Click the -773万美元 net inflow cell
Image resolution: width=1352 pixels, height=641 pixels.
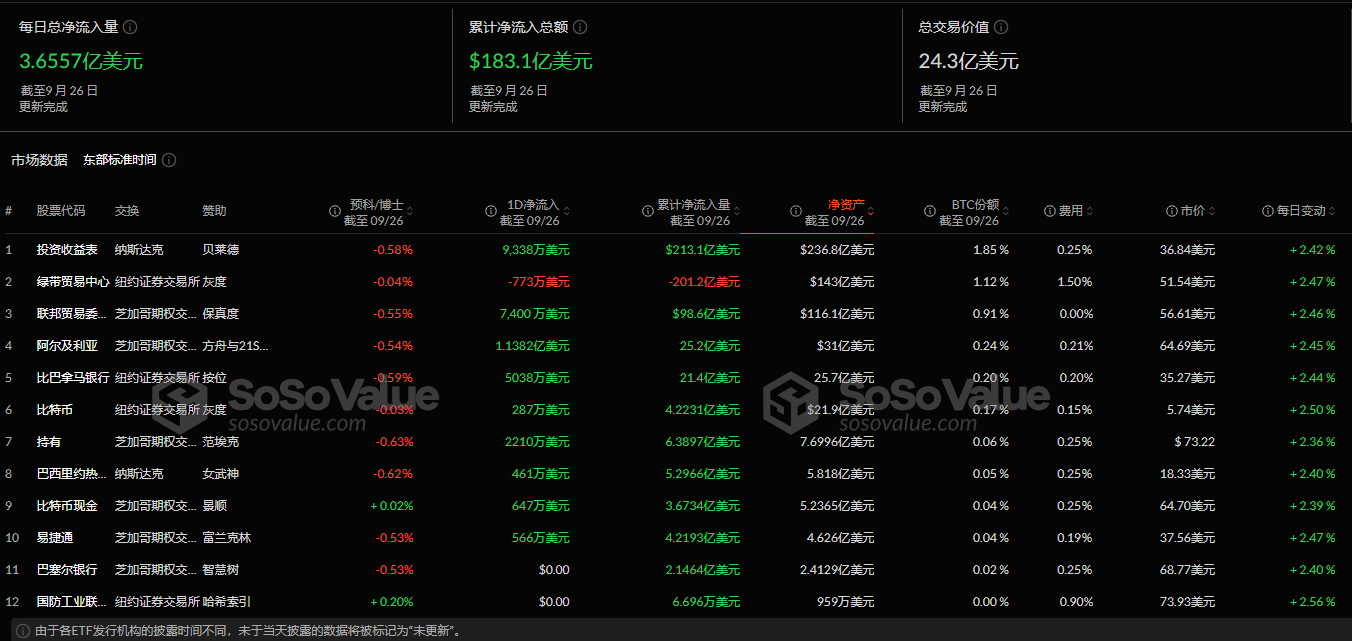538,282
